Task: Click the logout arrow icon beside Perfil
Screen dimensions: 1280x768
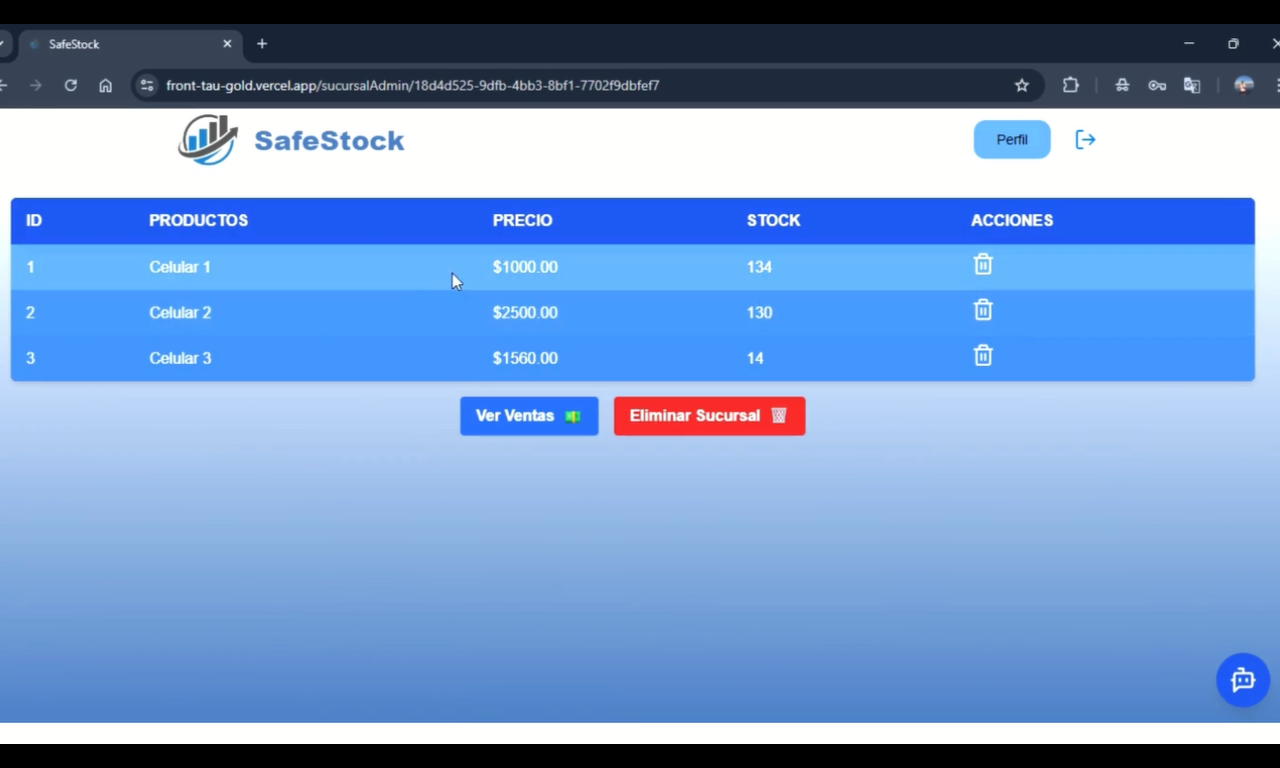Action: [x=1085, y=140]
